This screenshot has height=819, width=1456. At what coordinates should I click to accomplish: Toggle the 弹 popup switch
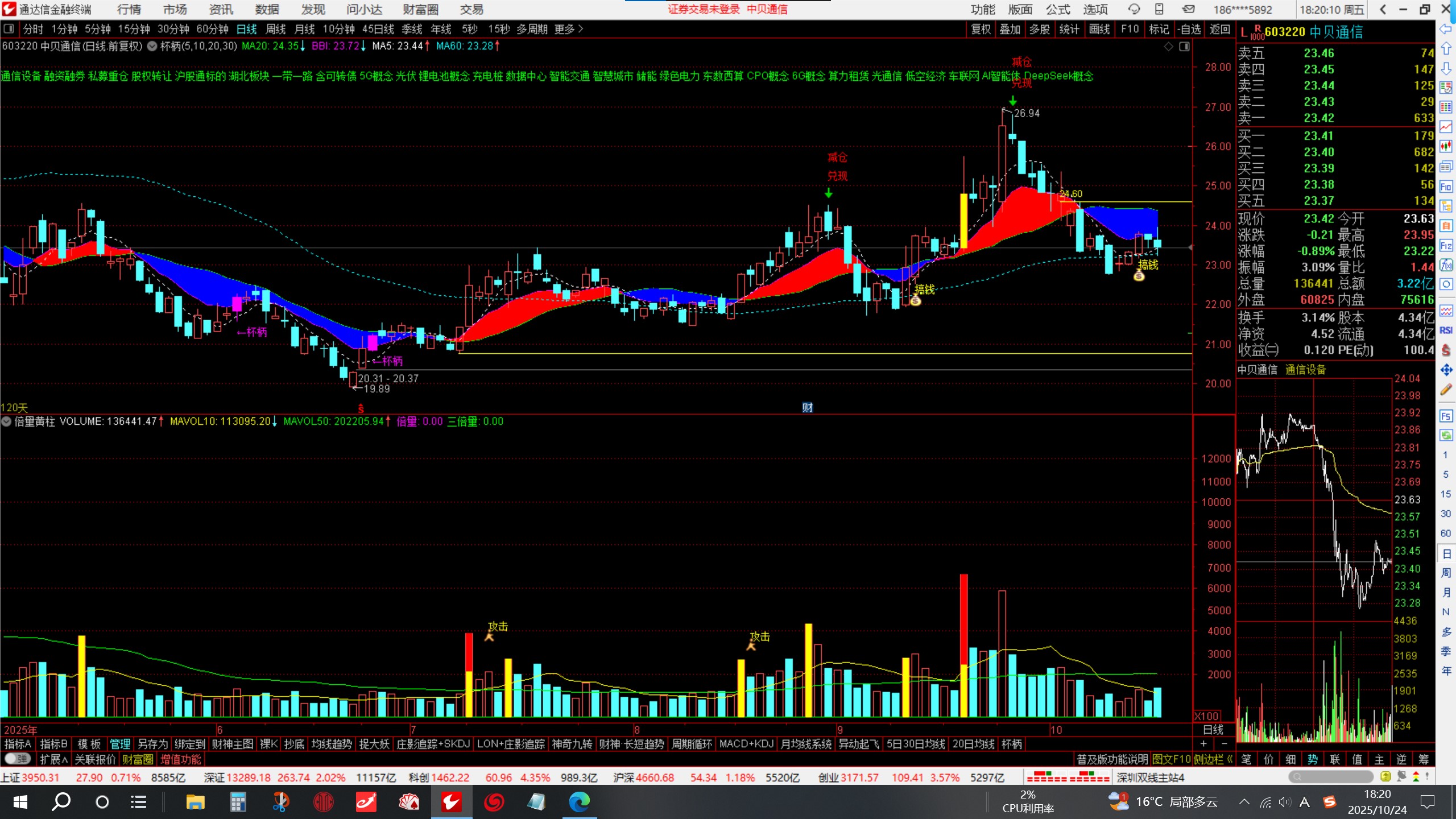pyautogui.click(x=17, y=759)
